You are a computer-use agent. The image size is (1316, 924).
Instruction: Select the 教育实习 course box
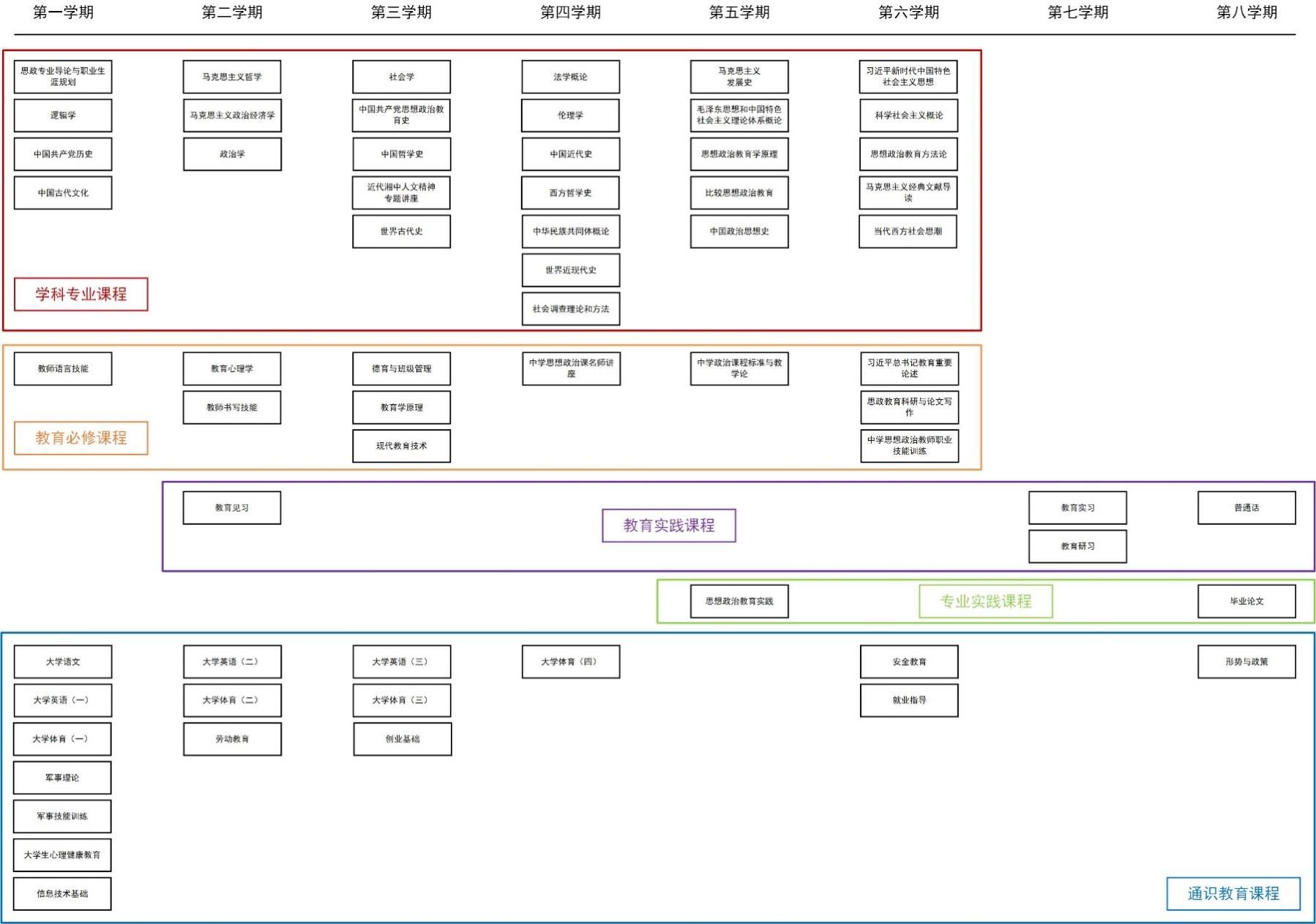1077,508
